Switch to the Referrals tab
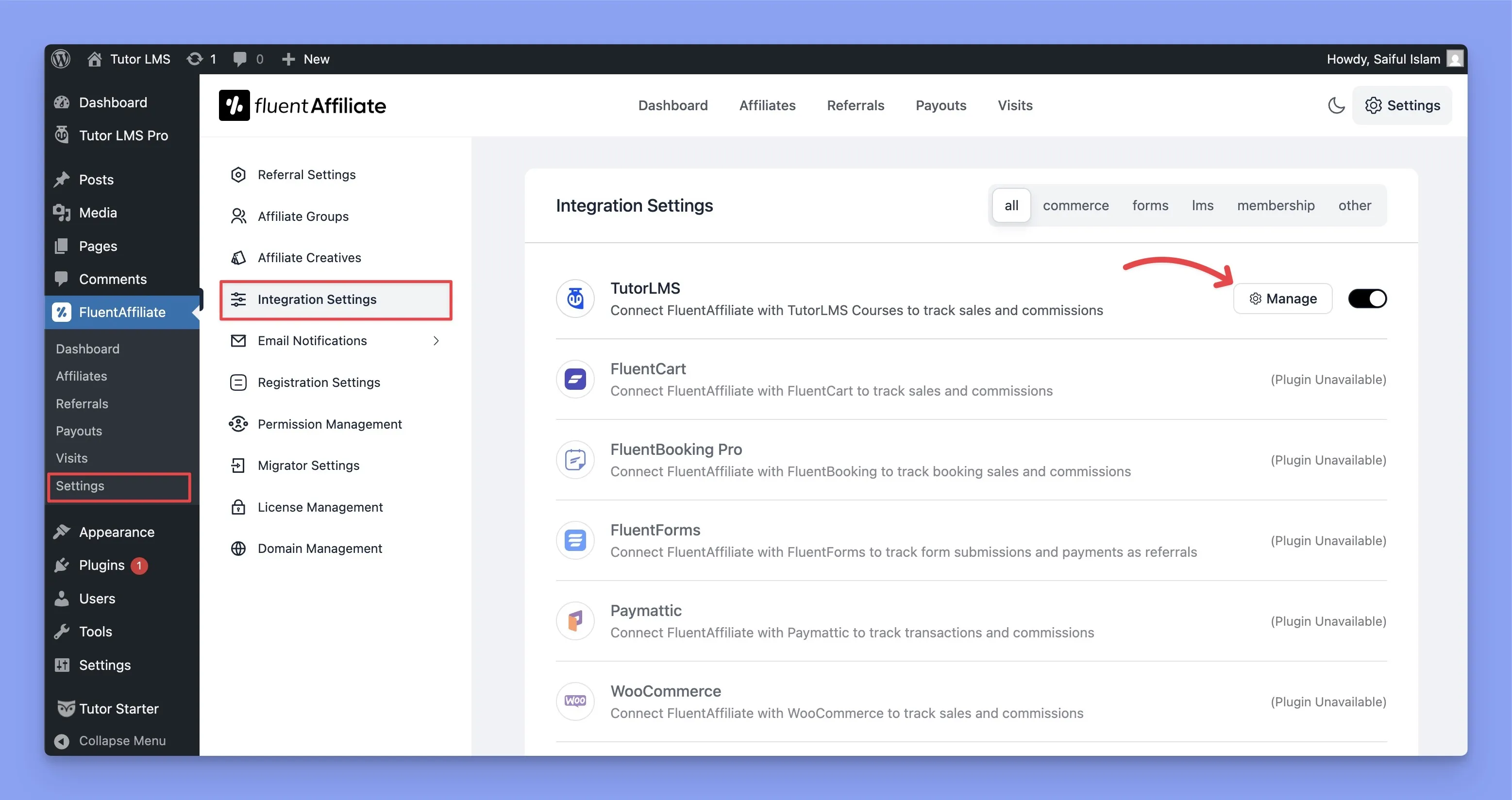Image resolution: width=1512 pixels, height=800 pixels. coord(855,105)
